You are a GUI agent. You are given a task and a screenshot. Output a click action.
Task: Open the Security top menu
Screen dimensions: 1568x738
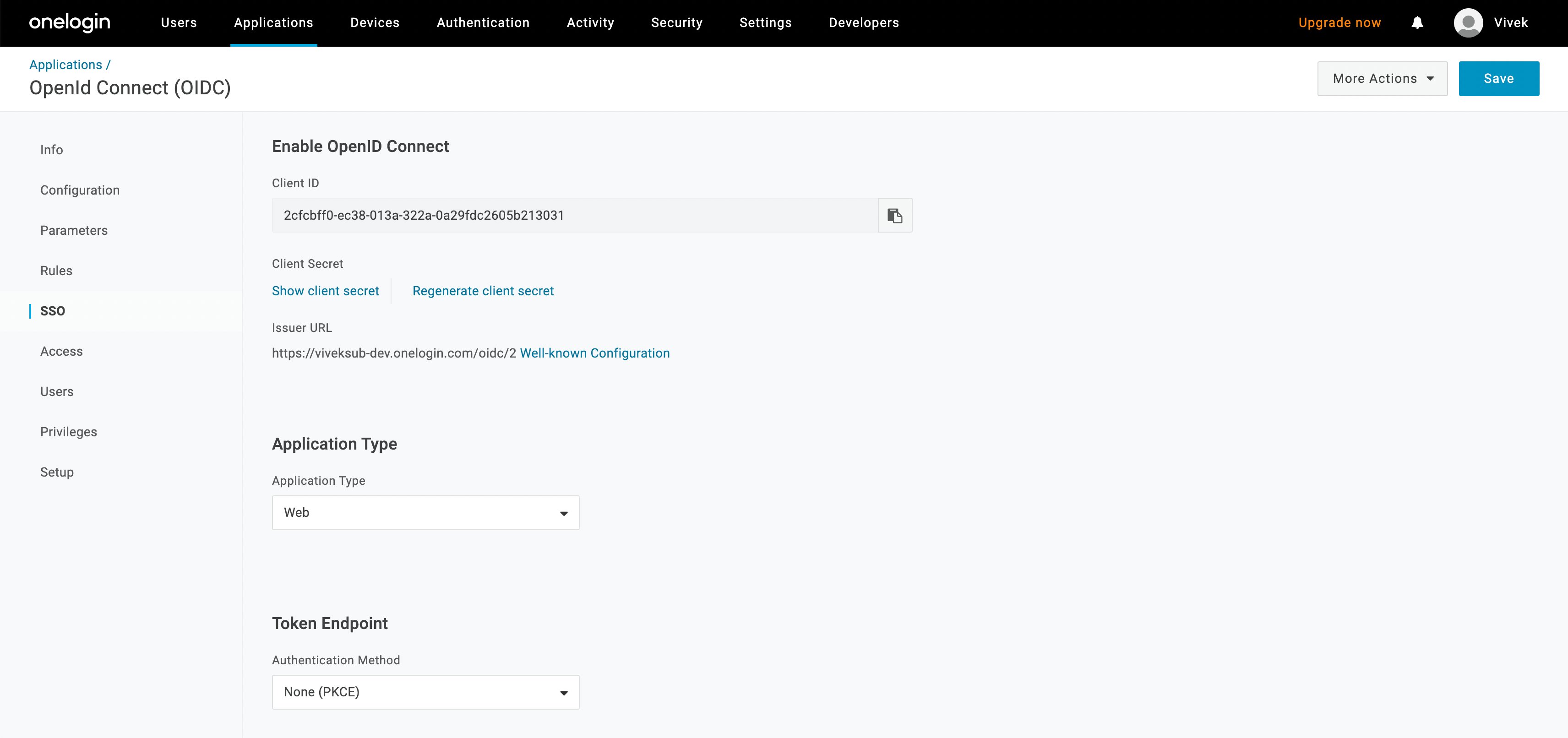677,23
